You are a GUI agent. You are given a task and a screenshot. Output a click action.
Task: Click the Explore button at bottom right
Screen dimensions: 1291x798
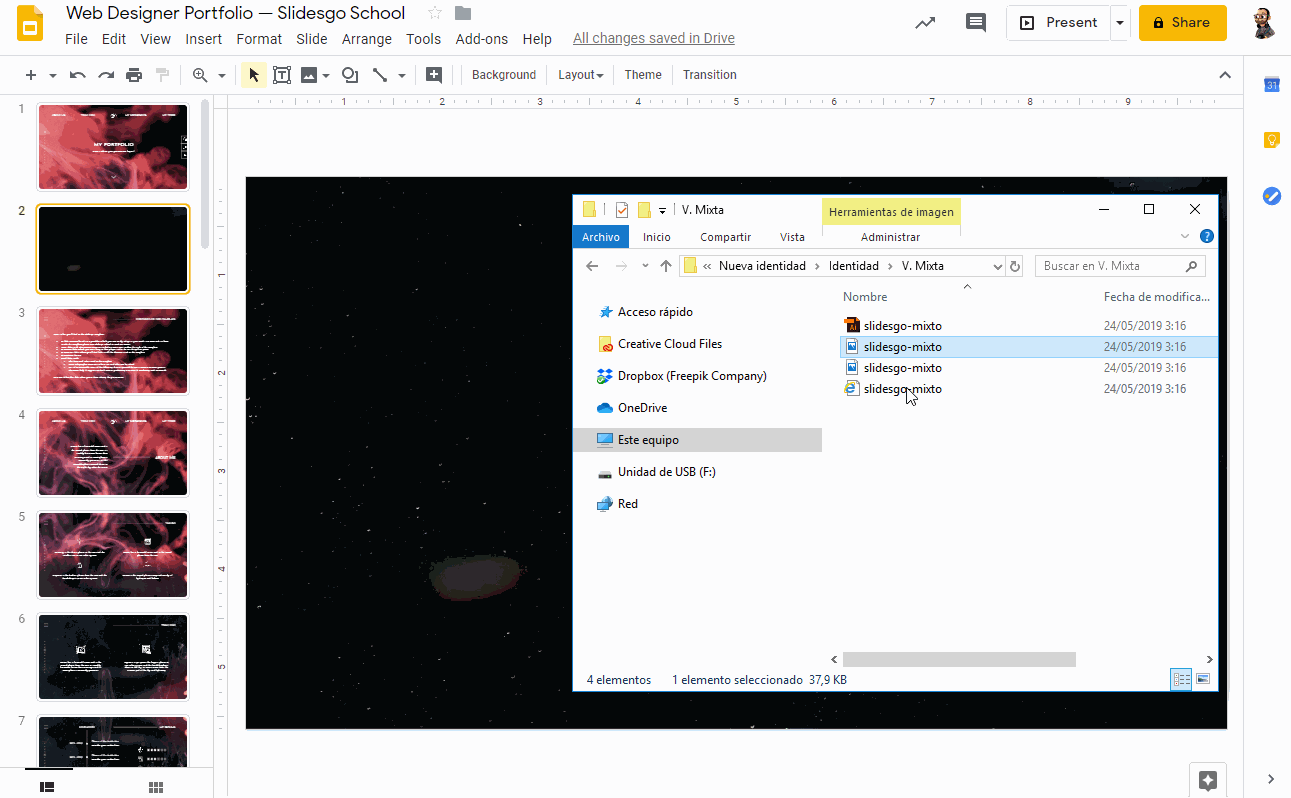click(x=1207, y=780)
